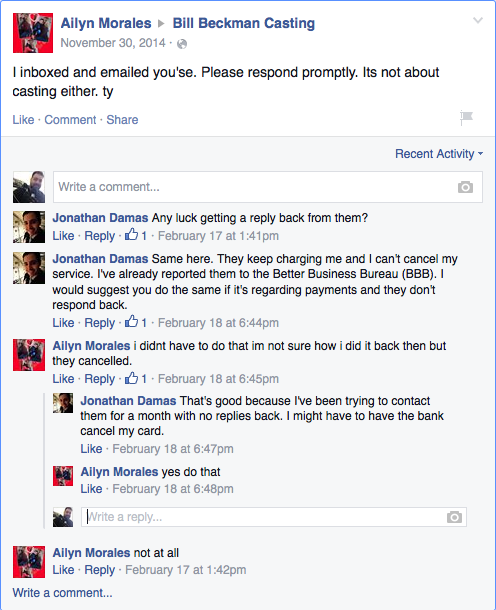Focus the 'Write a reply...' input field

273,517
